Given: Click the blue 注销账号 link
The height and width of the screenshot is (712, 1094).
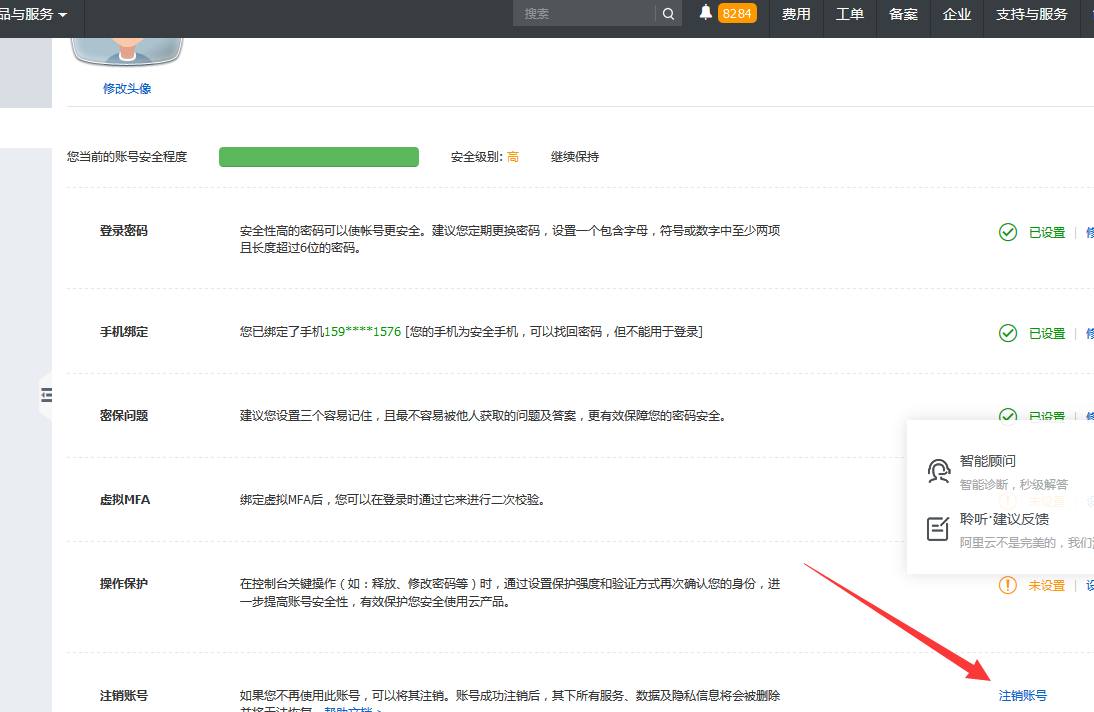Looking at the screenshot, I should point(1023,695).
